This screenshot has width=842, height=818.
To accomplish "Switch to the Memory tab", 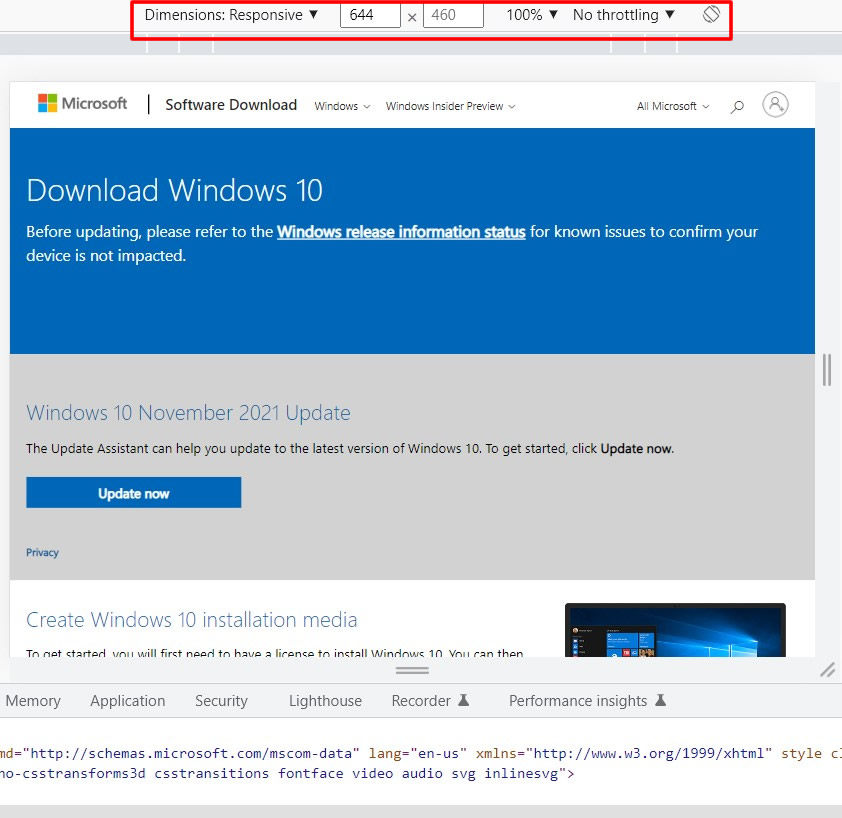I will (x=33, y=701).
